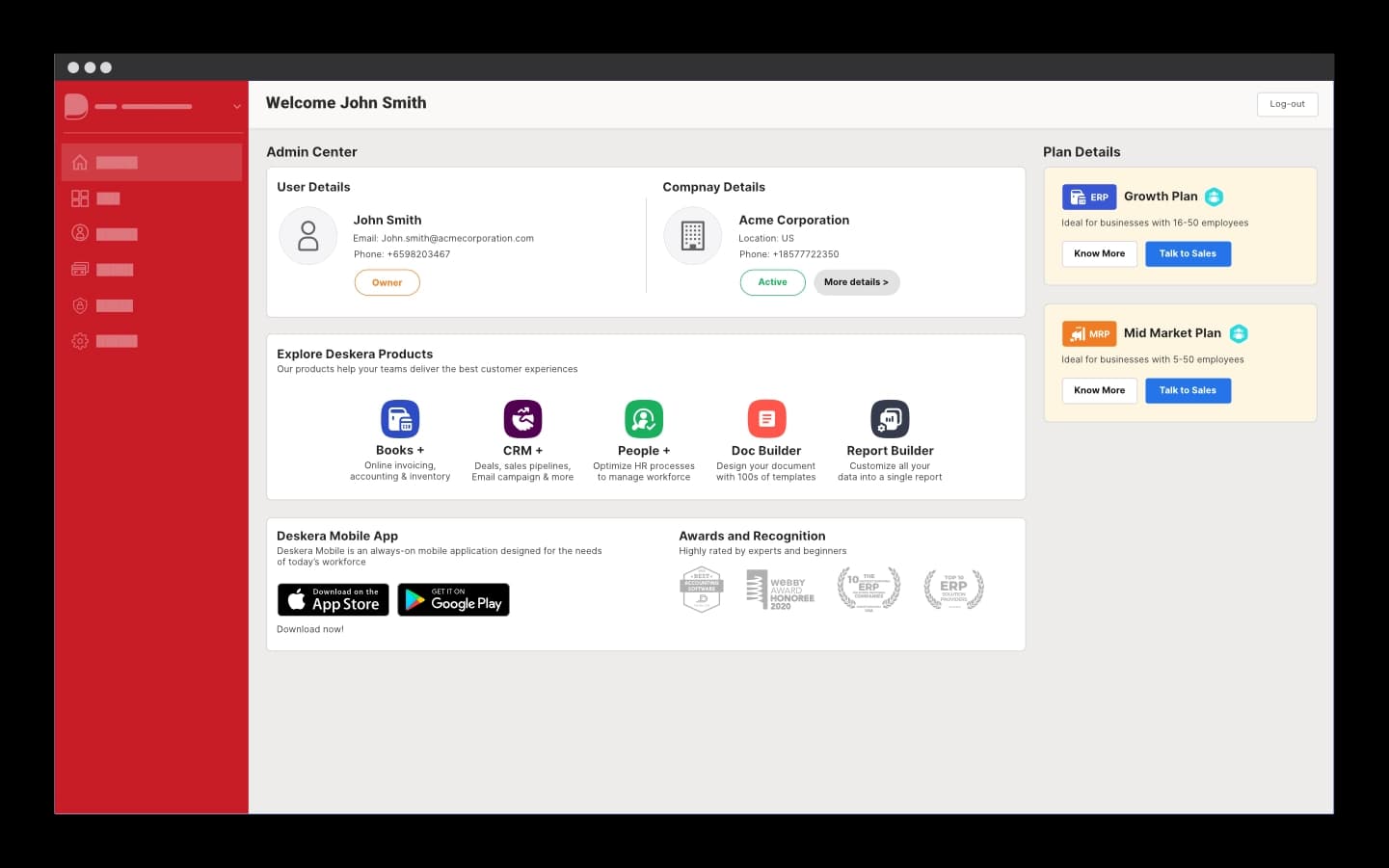Image resolution: width=1389 pixels, height=868 pixels.
Task: Launch the People + product icon
Action: [x=644, y=419]
